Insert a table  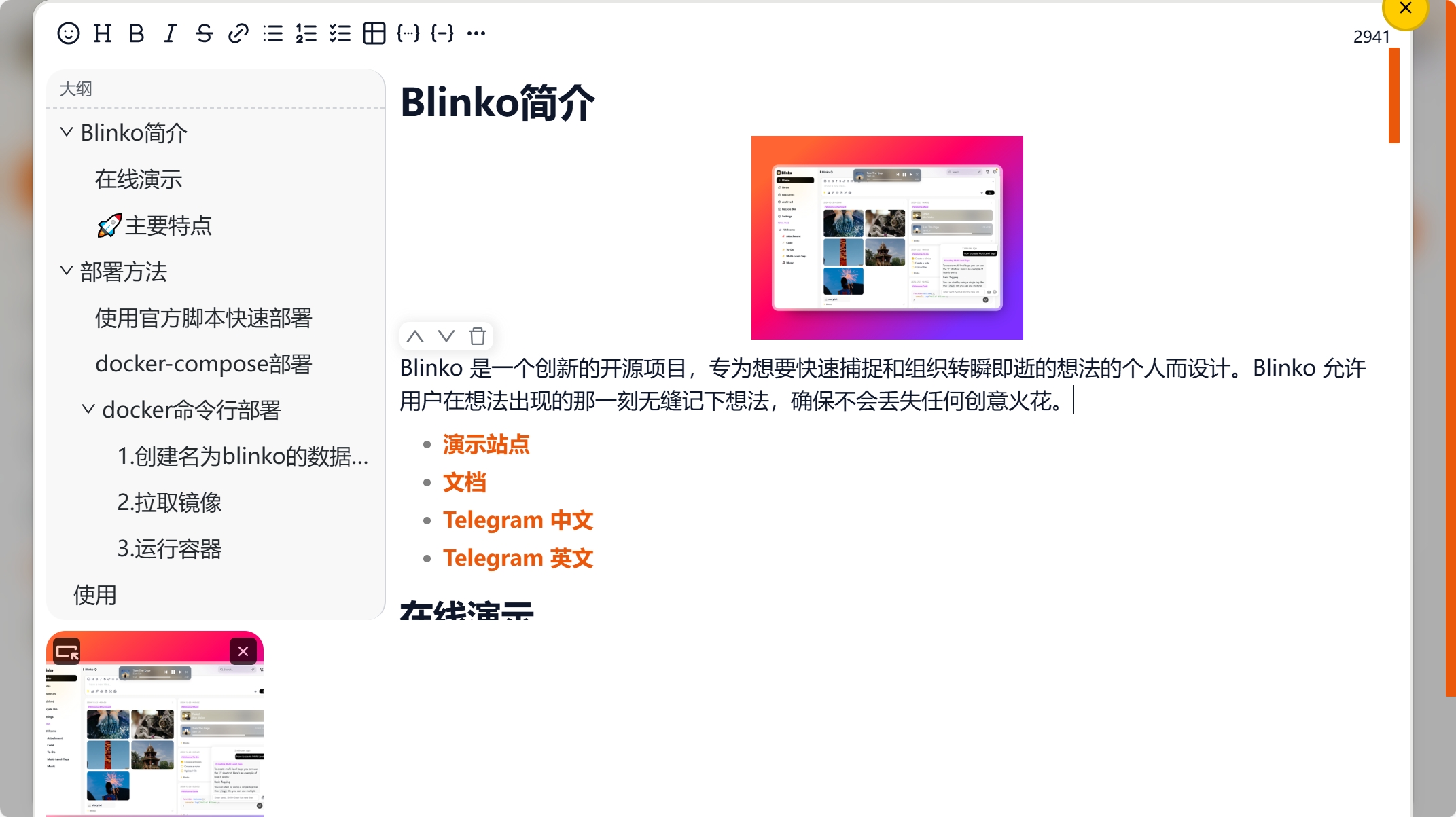tap(374, 33)
